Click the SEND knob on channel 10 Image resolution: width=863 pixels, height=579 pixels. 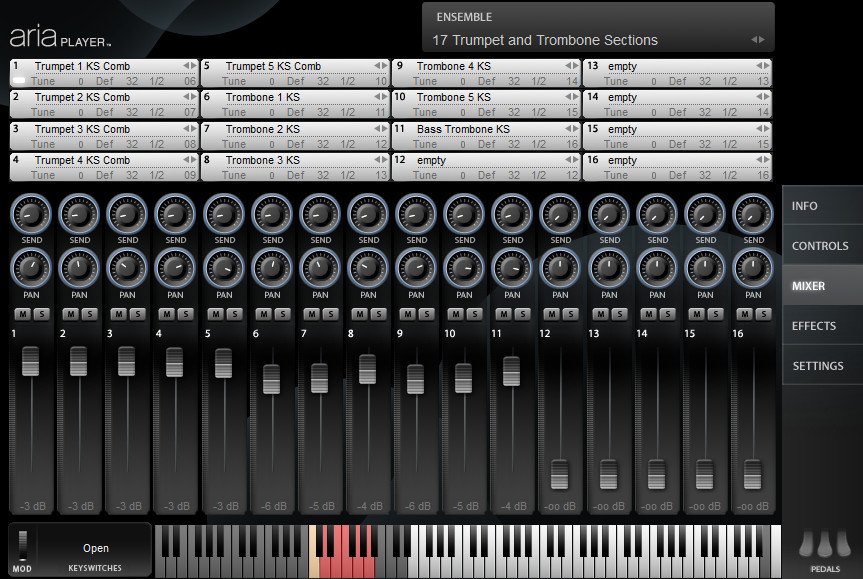pyautogui.click(x=464, y=214)
